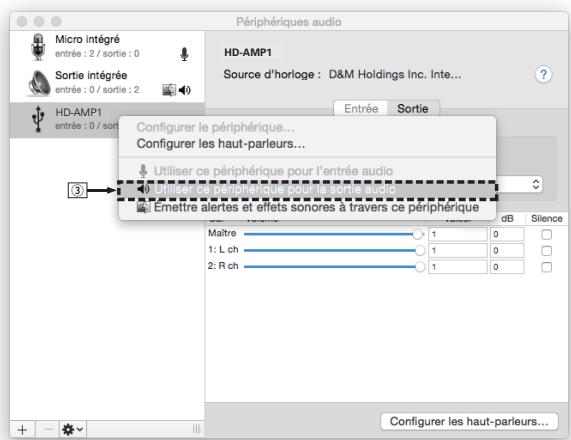Click the Silence column header
571x440 pixels.
[x=547, y=219]
